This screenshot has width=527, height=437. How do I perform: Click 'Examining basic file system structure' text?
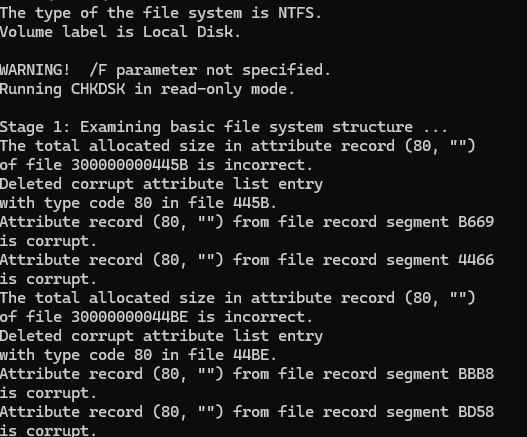[246, 127]
